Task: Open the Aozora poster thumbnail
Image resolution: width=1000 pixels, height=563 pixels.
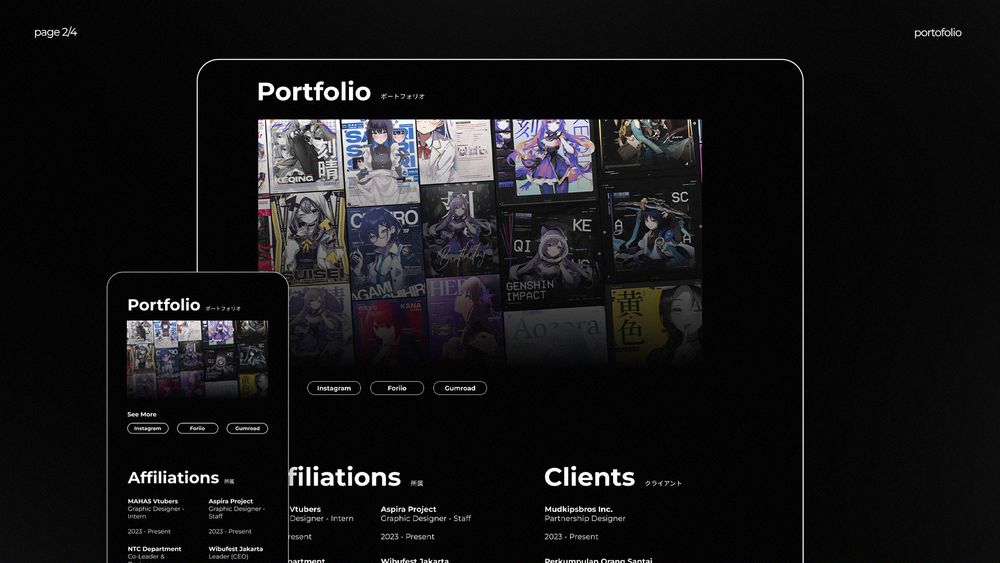Action: pos(555,335)
